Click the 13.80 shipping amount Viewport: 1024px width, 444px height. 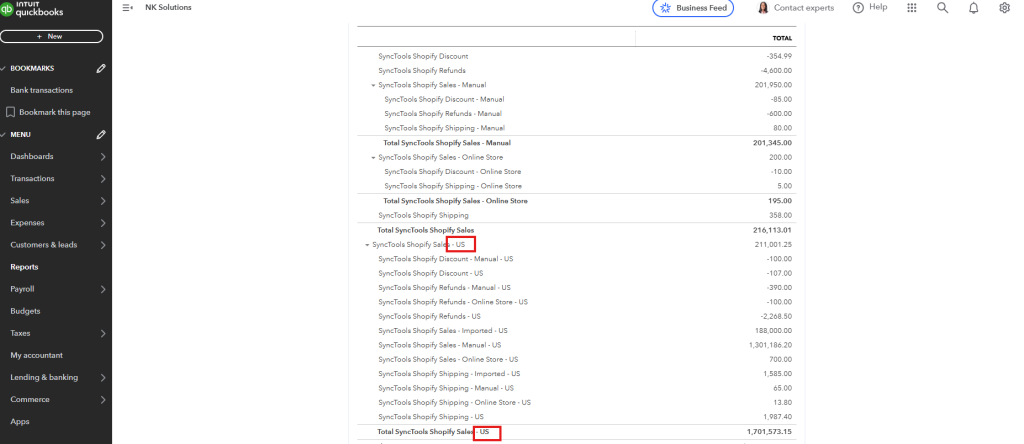782,402
